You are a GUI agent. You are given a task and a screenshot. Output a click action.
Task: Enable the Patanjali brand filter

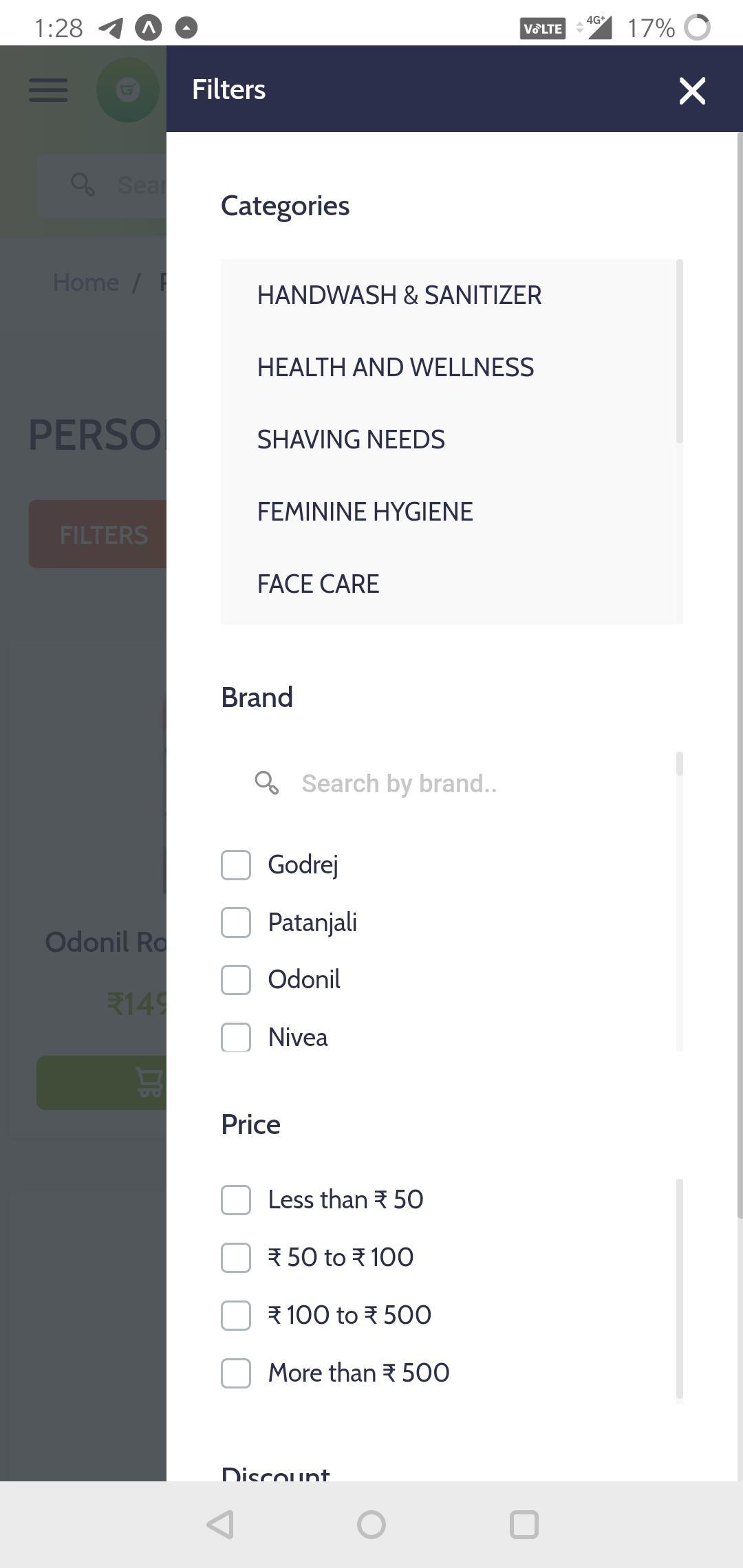pos(236,922)
